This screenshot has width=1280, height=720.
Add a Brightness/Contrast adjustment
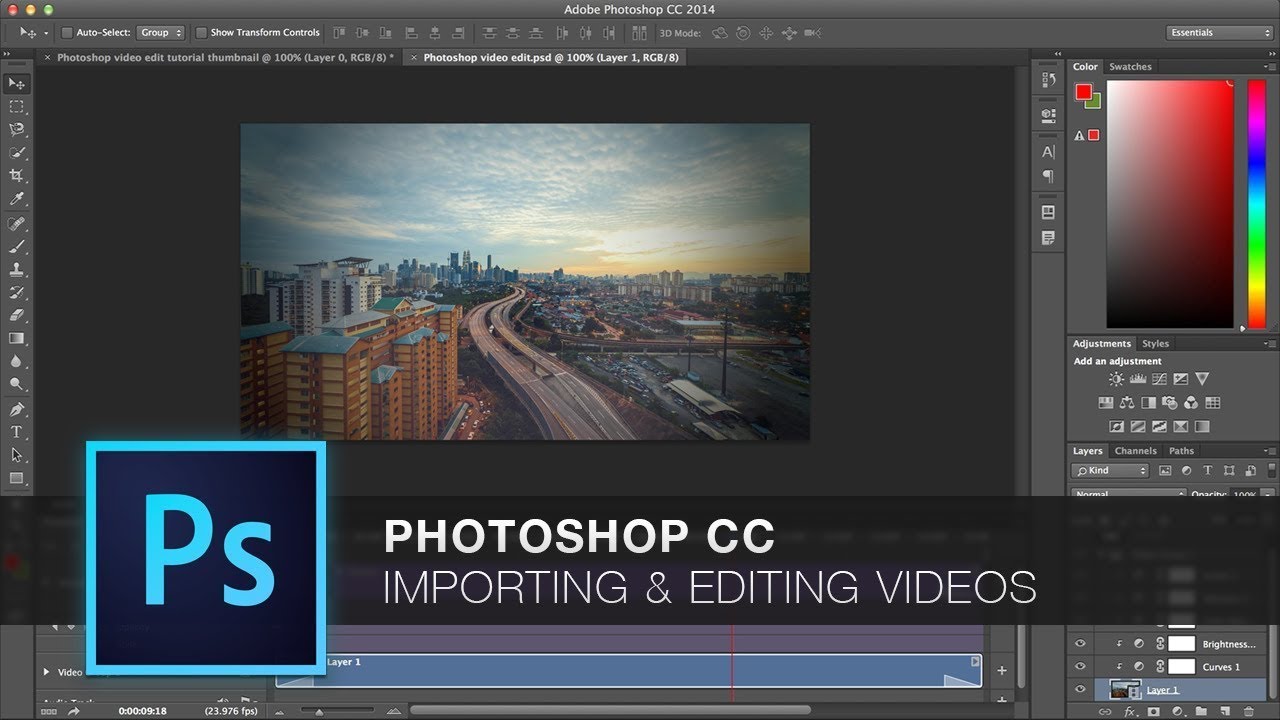pyautogui.click(x=1116, y=379)
